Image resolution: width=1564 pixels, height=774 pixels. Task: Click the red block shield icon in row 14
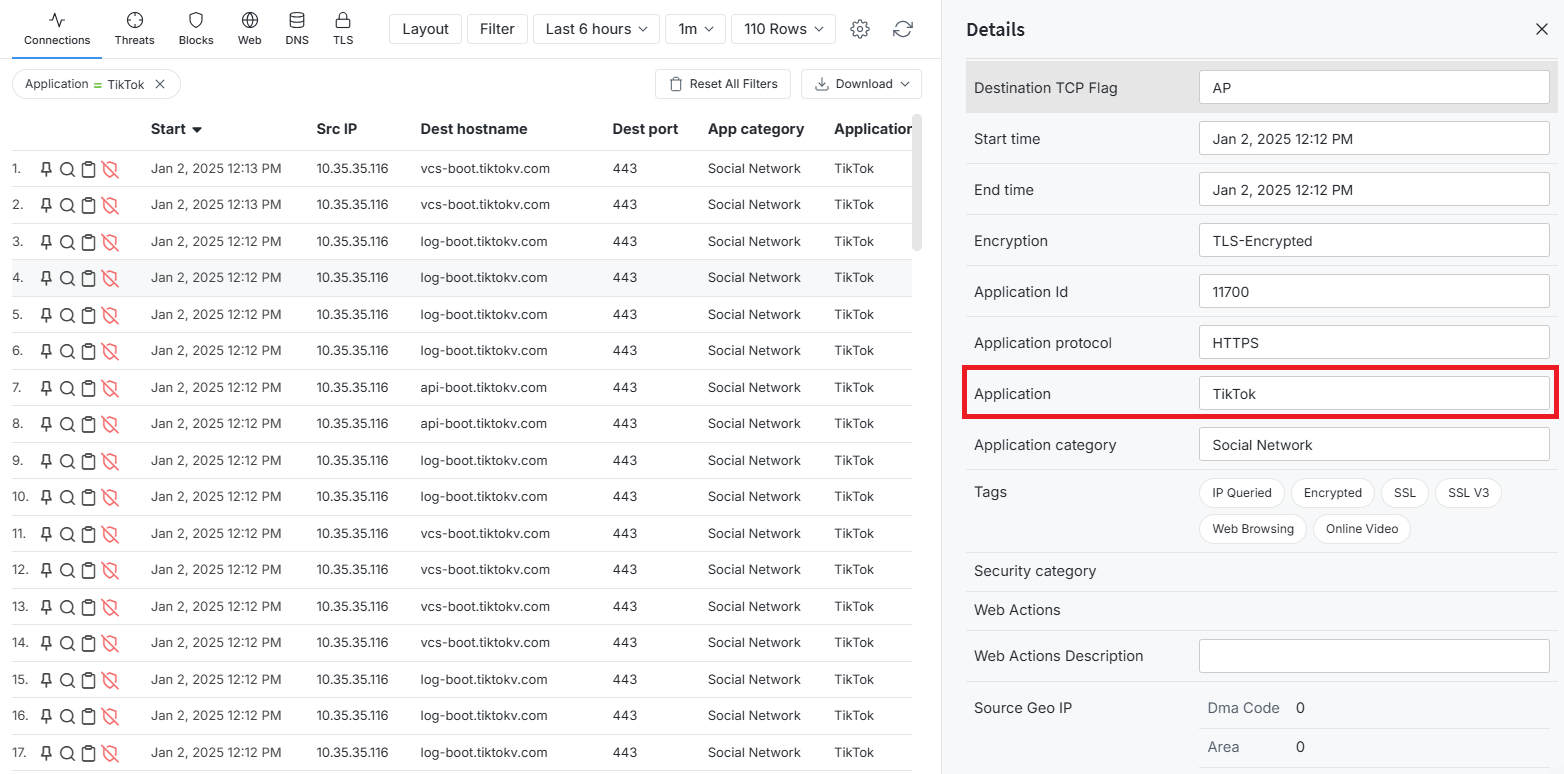click(110, 643)
